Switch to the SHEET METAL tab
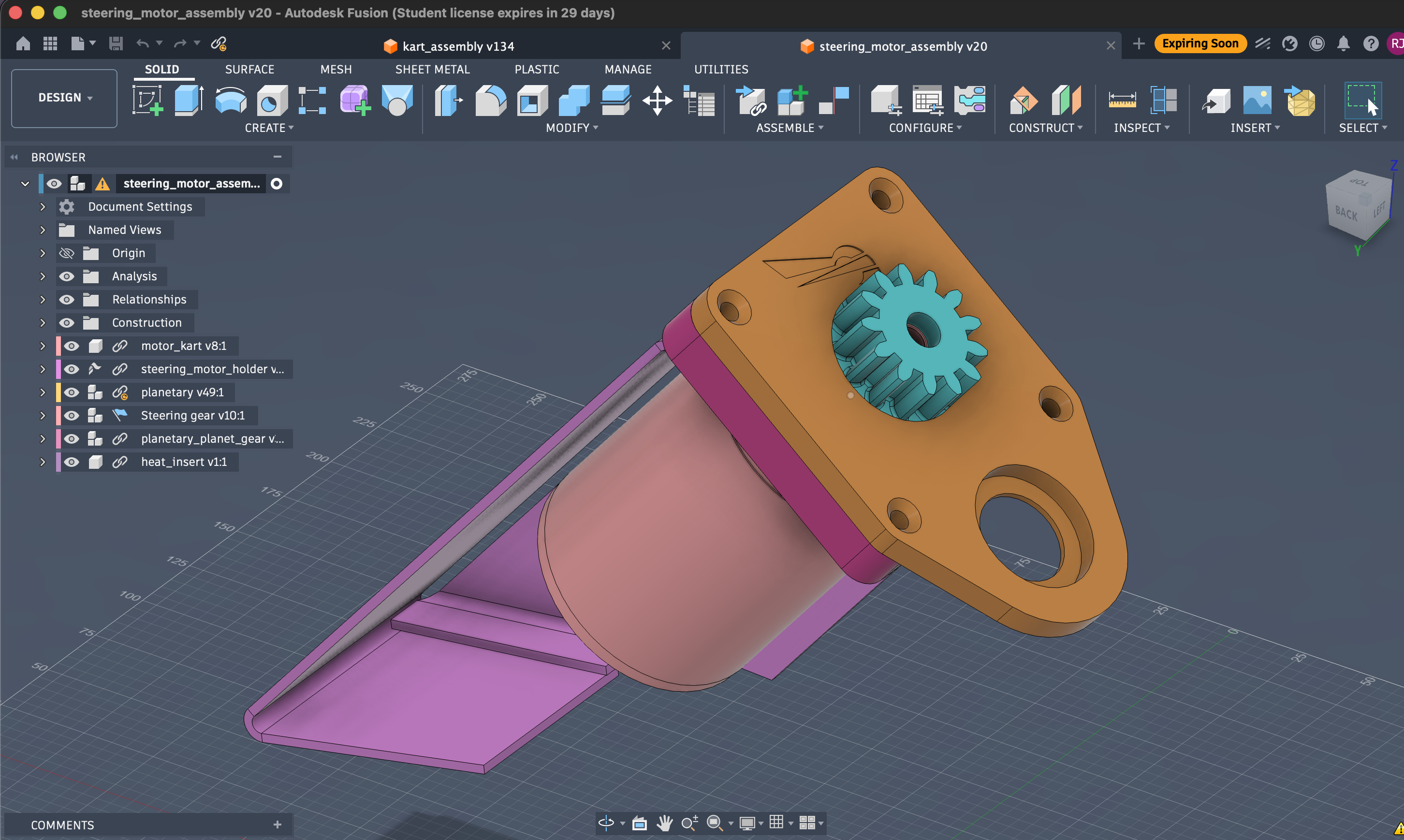This screenshot has height=840, width=1404. click(432, 69)
